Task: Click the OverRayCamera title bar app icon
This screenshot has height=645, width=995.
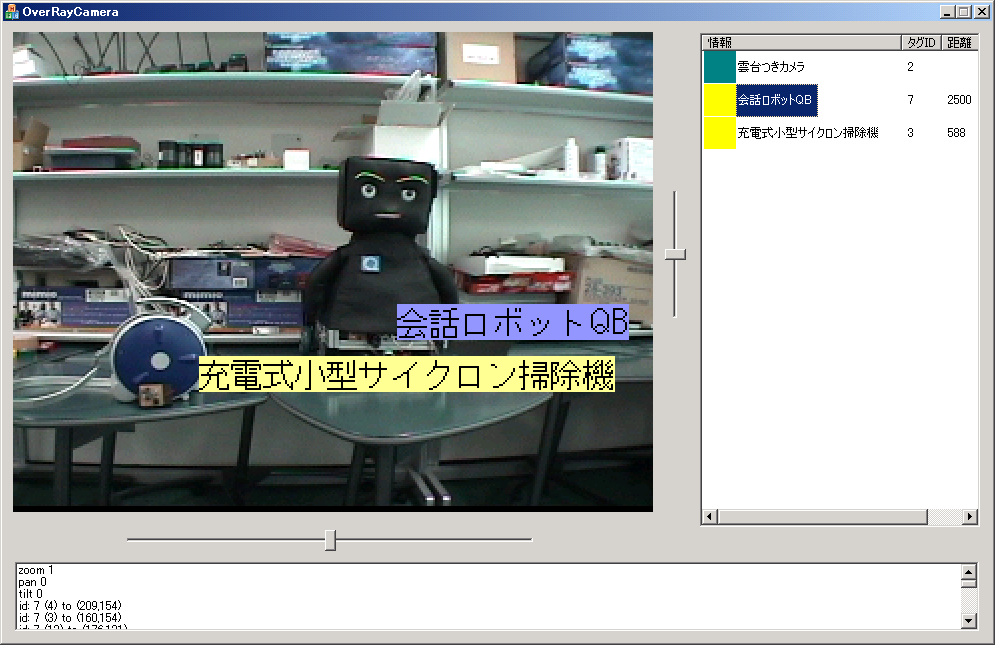Action: tap(11, 11)
